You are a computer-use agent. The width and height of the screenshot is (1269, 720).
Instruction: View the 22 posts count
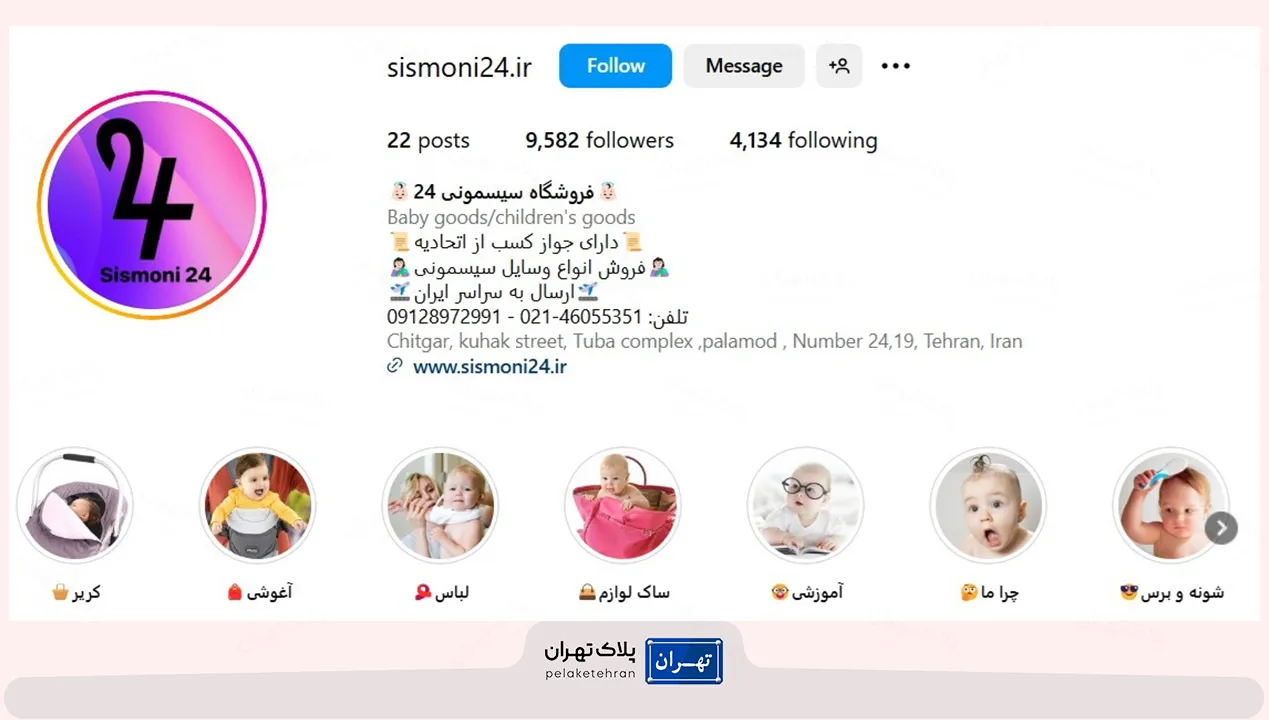(428, 141)
